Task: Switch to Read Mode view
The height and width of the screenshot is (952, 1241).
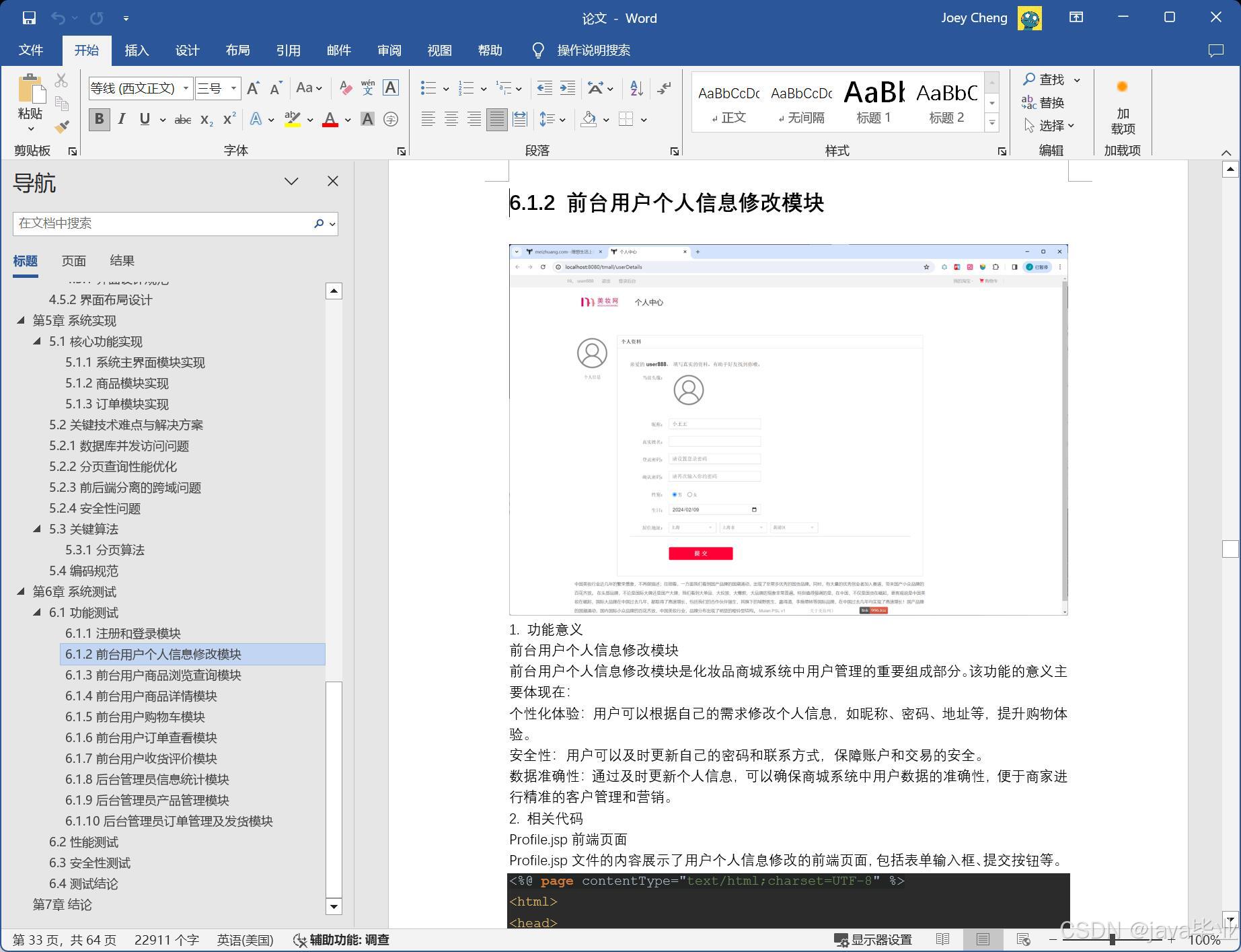Action: (x=943, y=939)
